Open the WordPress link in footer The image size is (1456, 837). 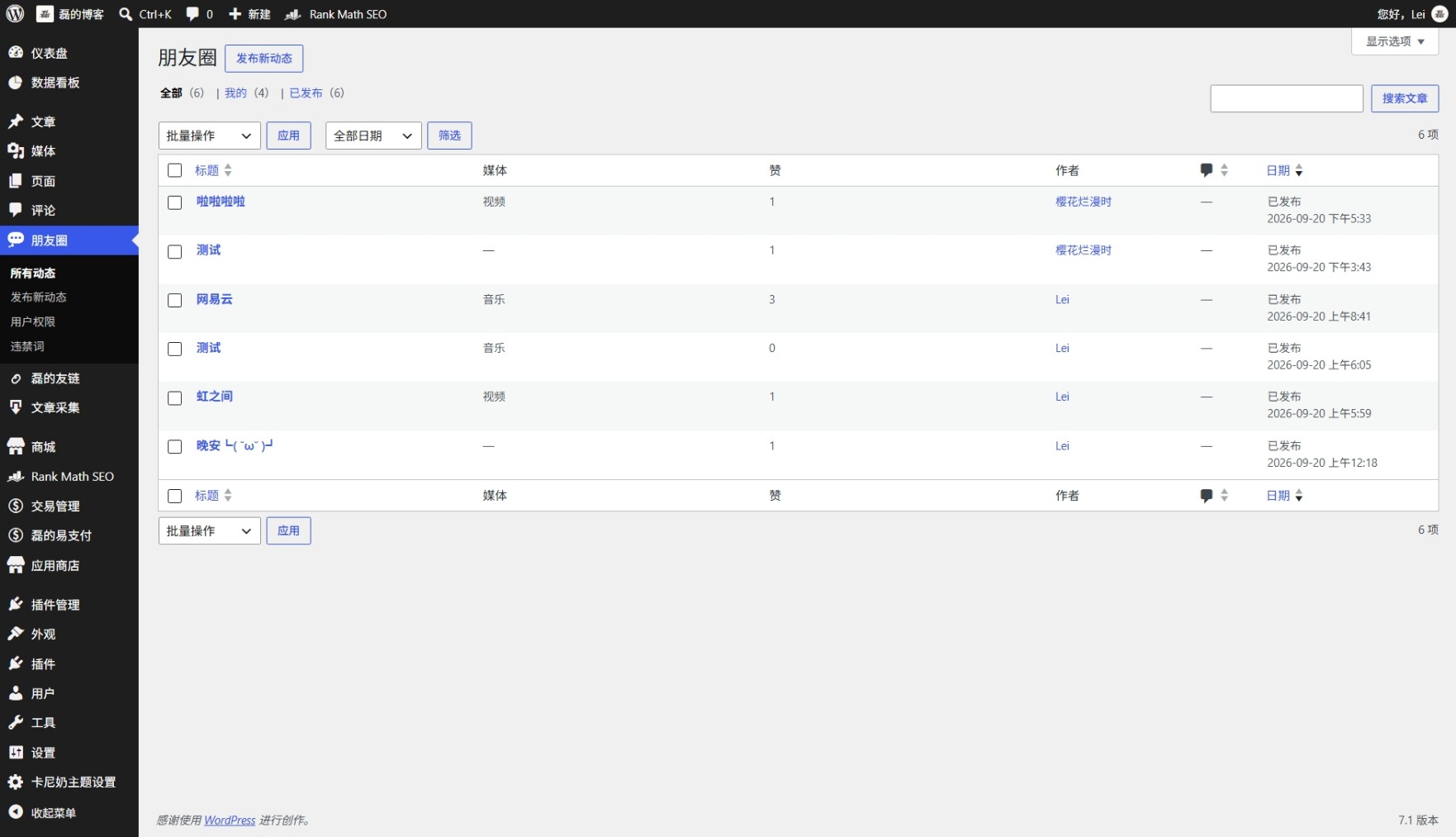[230, 820]
